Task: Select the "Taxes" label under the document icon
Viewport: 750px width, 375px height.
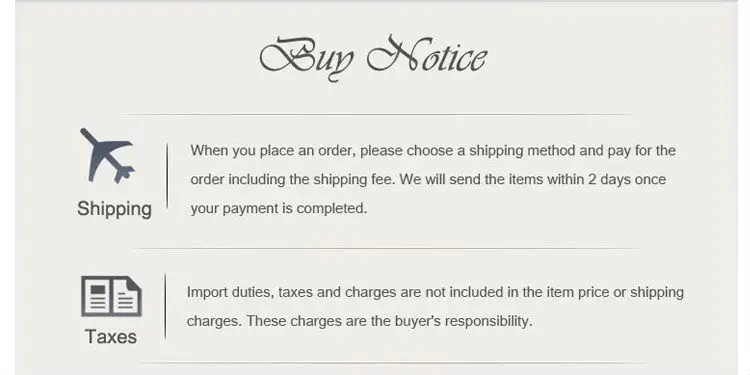Action: pos(111,337)
